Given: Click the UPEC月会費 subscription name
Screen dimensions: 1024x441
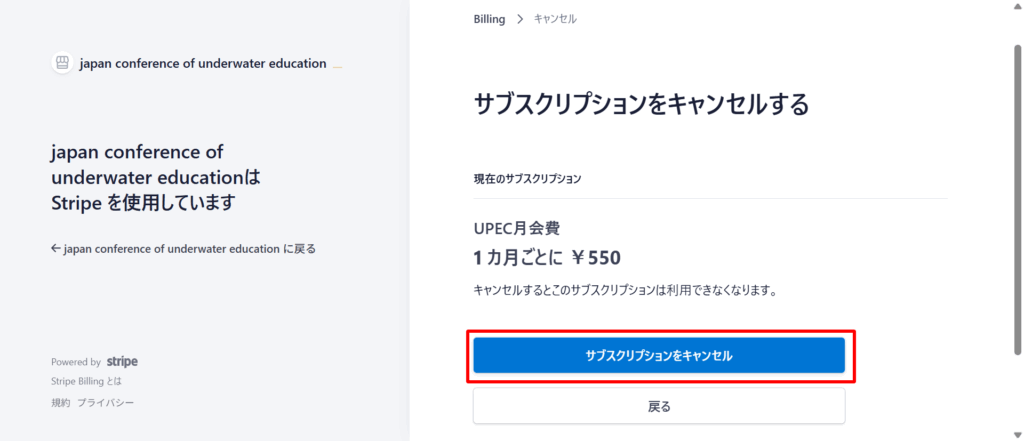Looking at the screenshot, I should [523, 228].
